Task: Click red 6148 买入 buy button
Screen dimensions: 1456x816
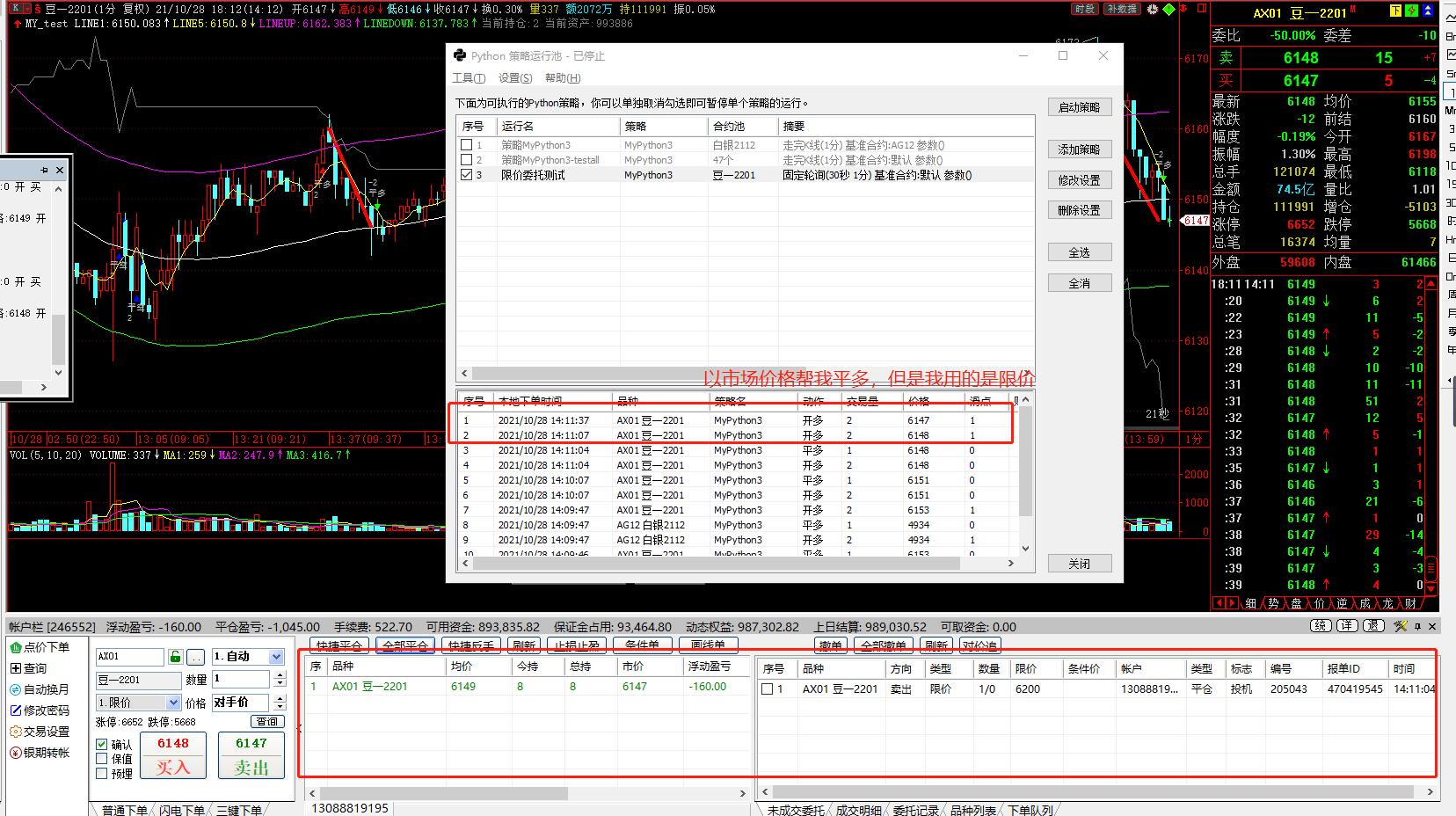Action: click(x=173, y=755)
